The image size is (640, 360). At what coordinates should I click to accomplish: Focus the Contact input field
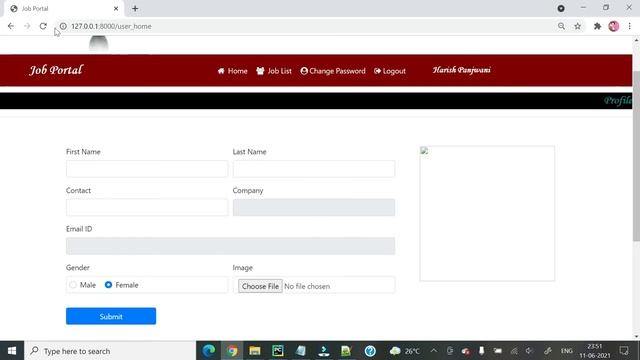click(147, 207)
